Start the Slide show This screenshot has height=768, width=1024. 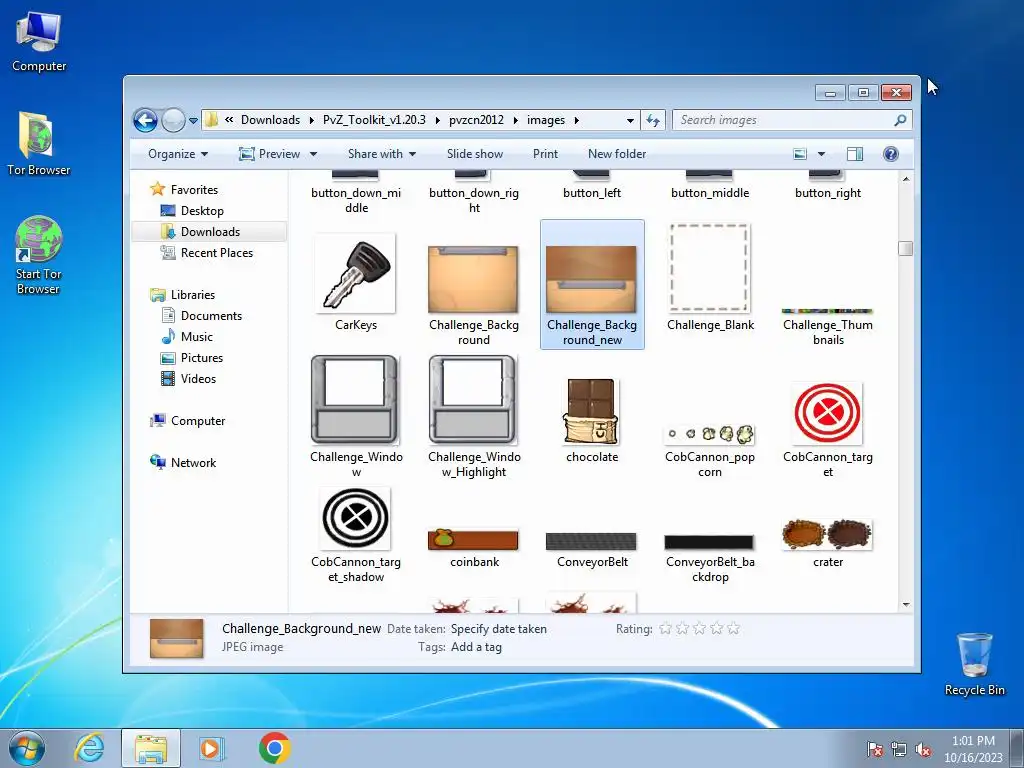pyautogui.click(x=475, y=154)
